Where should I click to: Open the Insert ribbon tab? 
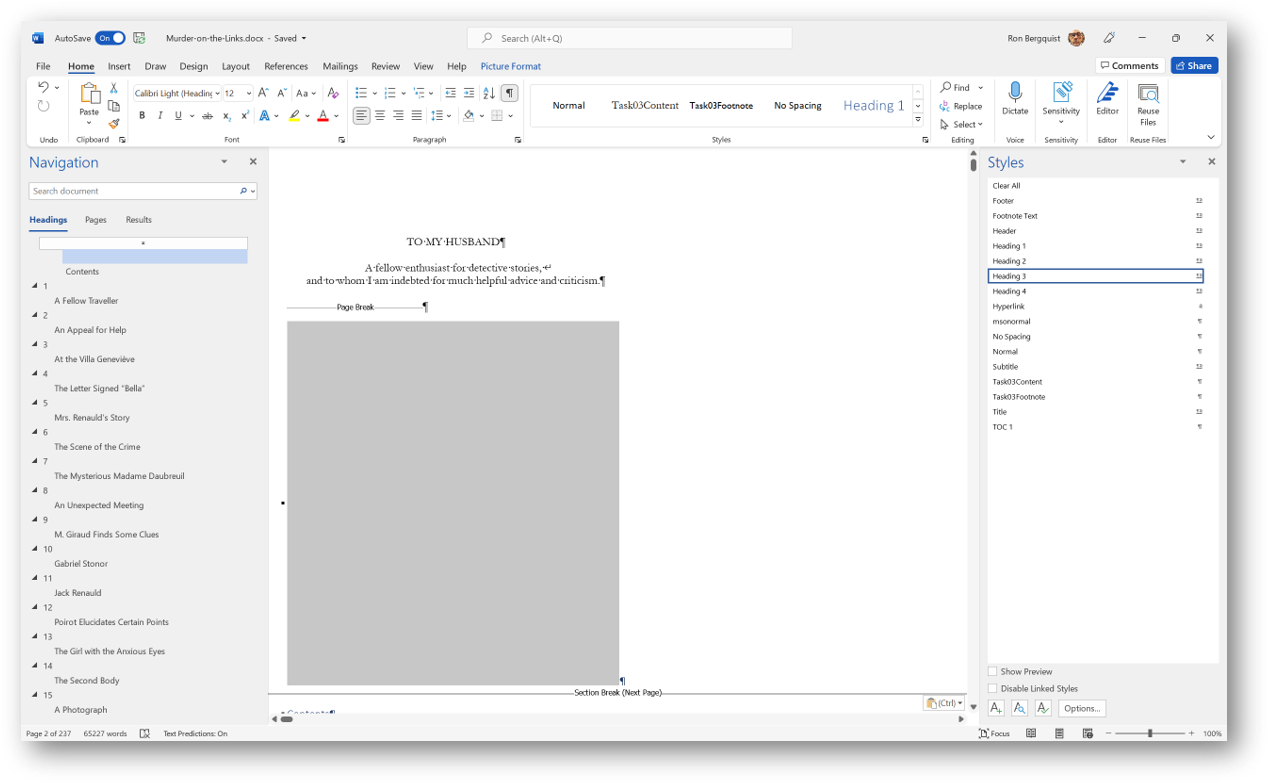click(119, 66)
